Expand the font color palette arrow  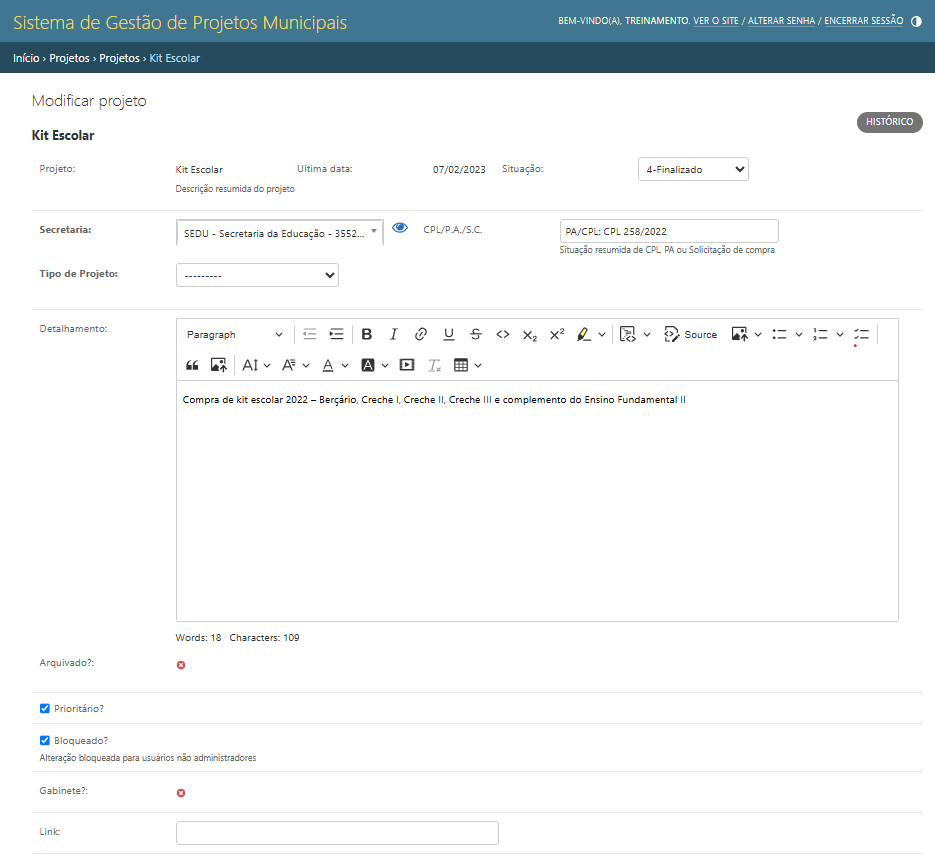click(x=345, y=365)
